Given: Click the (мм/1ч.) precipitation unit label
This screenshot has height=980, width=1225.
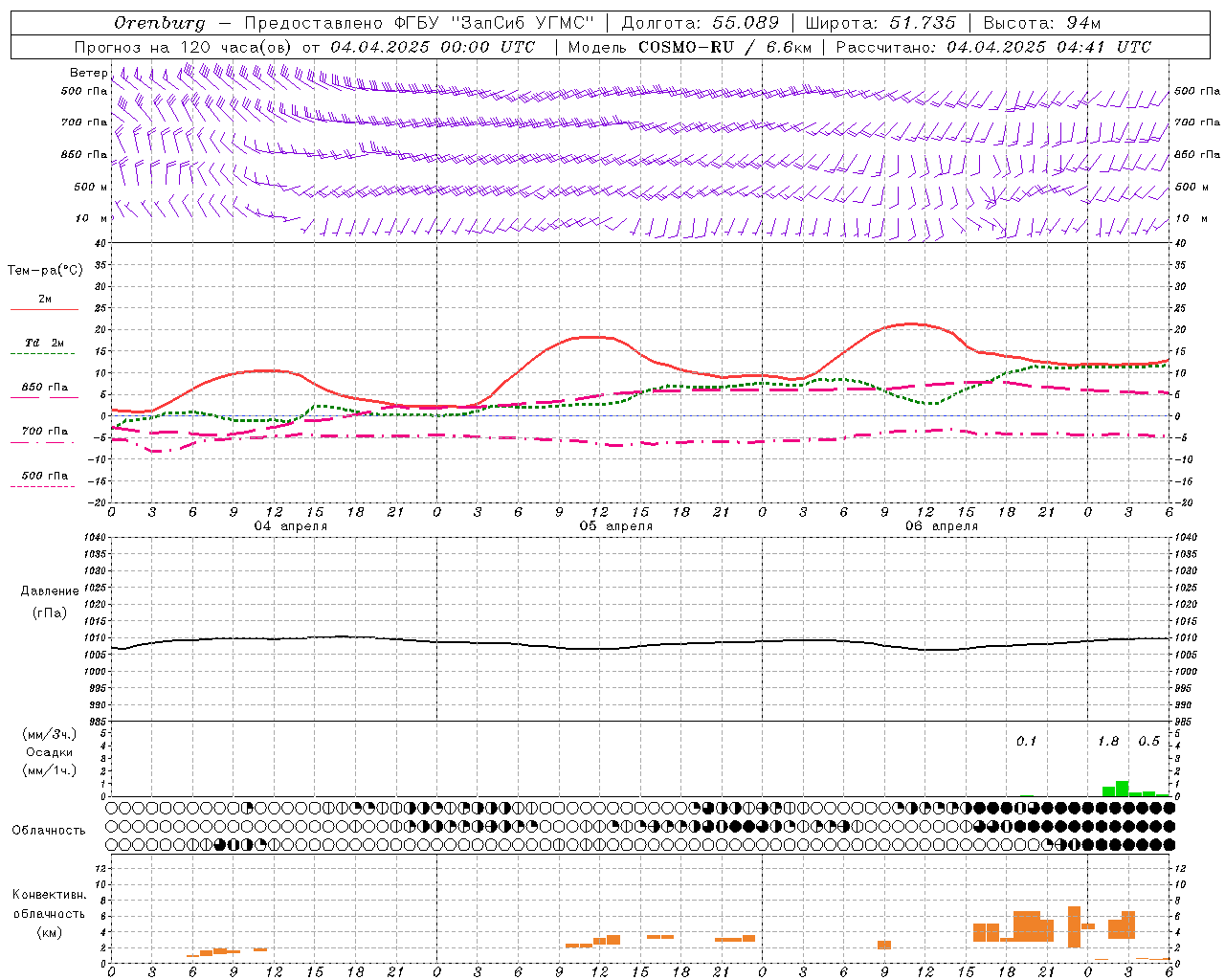Looking at the screenshot, I should click(x=49, y=770).
